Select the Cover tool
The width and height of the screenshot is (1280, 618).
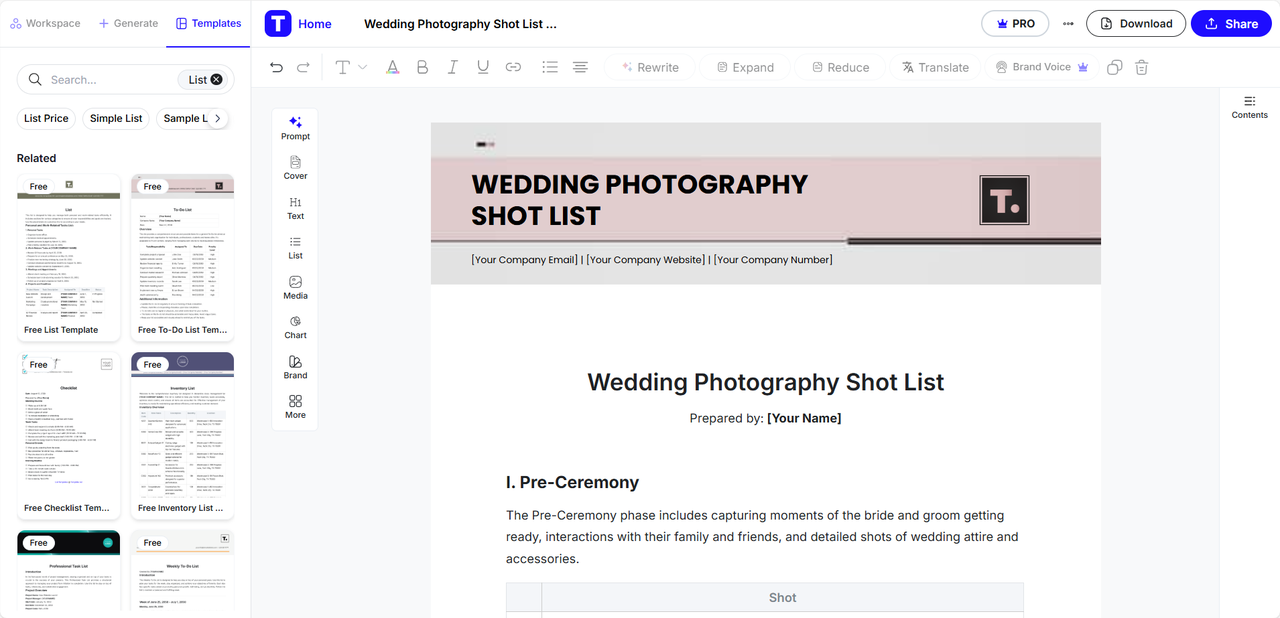click(295, 168)
